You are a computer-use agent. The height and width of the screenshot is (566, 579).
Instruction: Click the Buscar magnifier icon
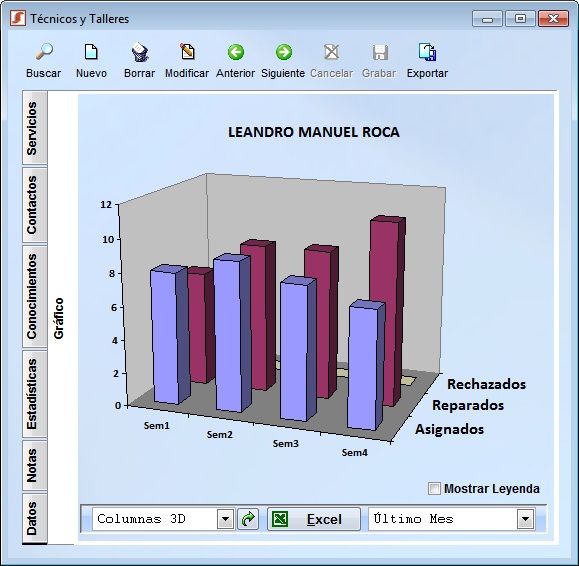click(x=44, y=52)
